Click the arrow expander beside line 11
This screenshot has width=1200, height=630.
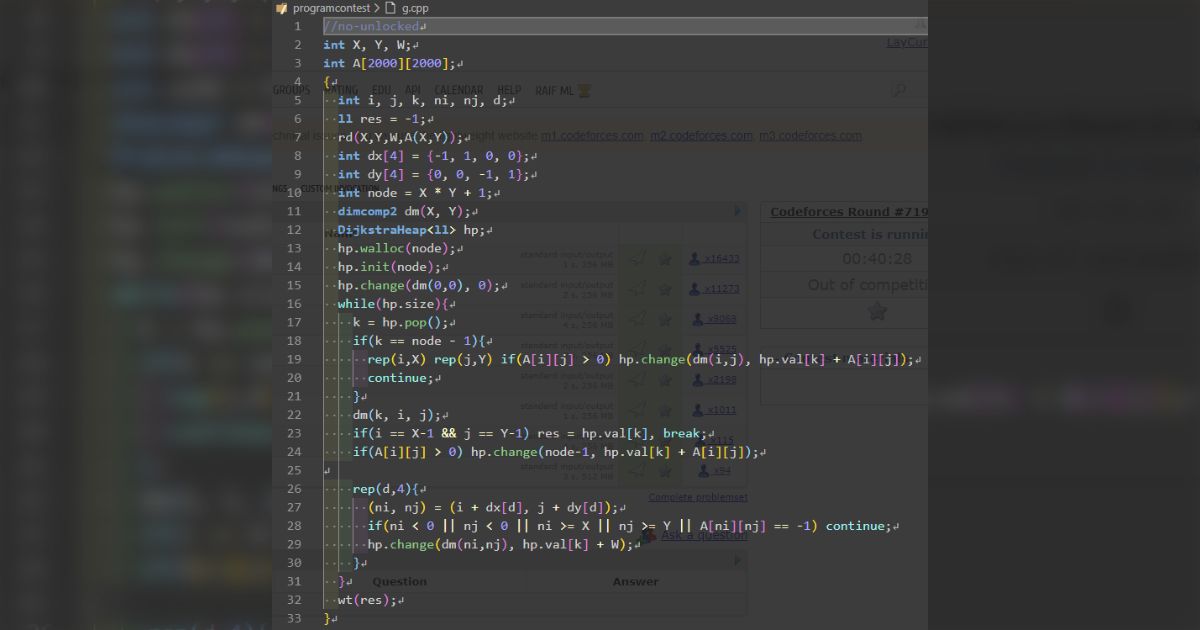tap(737, 210)
